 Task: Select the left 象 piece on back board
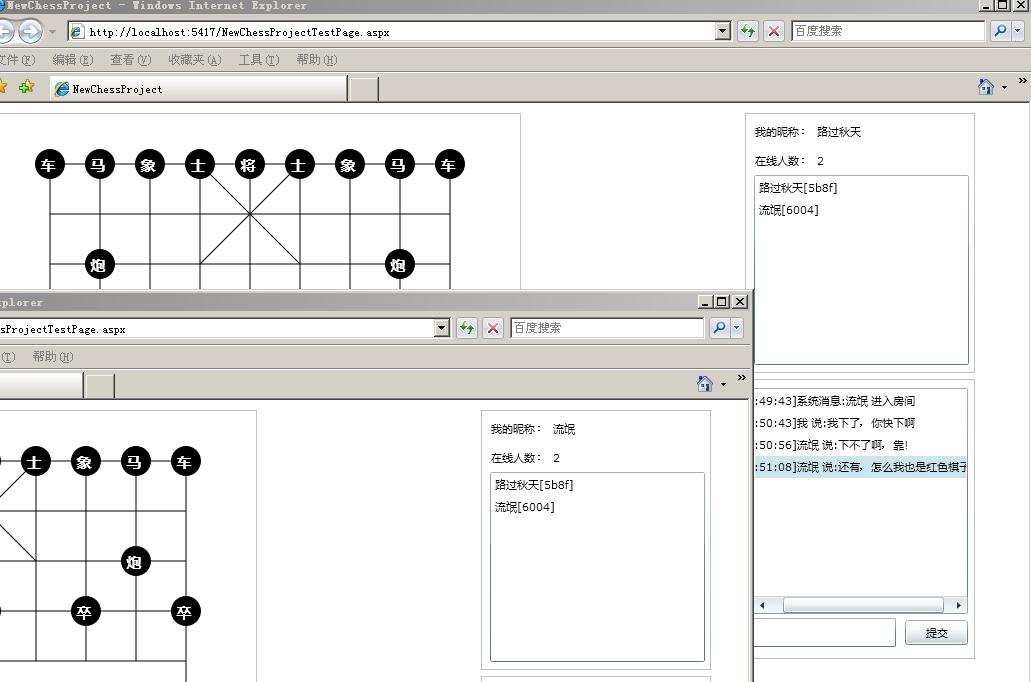point(150,164)
